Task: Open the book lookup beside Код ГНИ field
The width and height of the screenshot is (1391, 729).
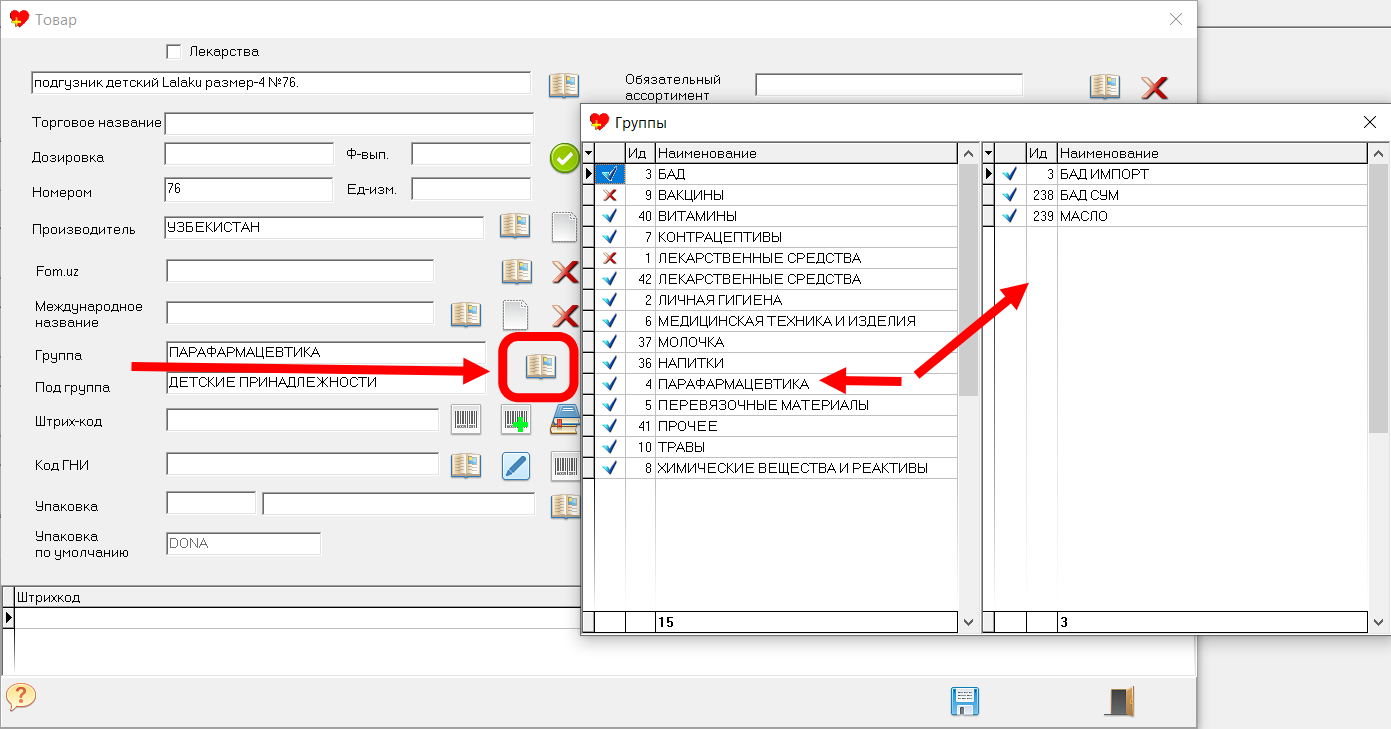Action: tap(466, 465)
